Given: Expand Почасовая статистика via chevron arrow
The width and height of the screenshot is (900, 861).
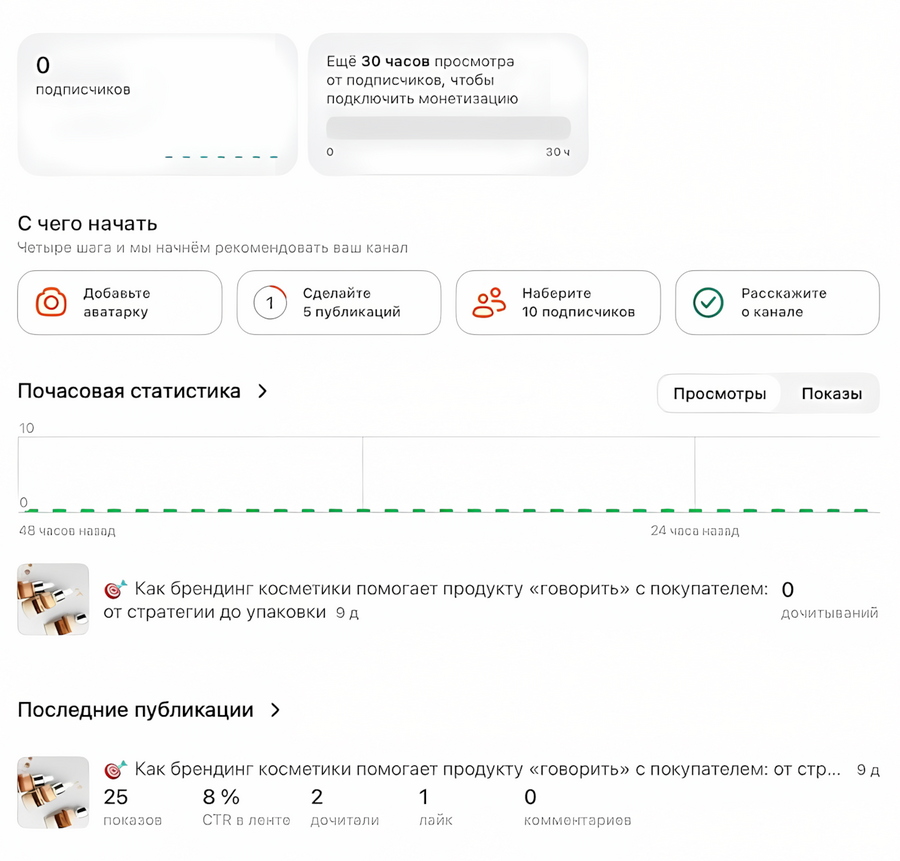Looking at the screenshot, I should (x=263, y=392).
